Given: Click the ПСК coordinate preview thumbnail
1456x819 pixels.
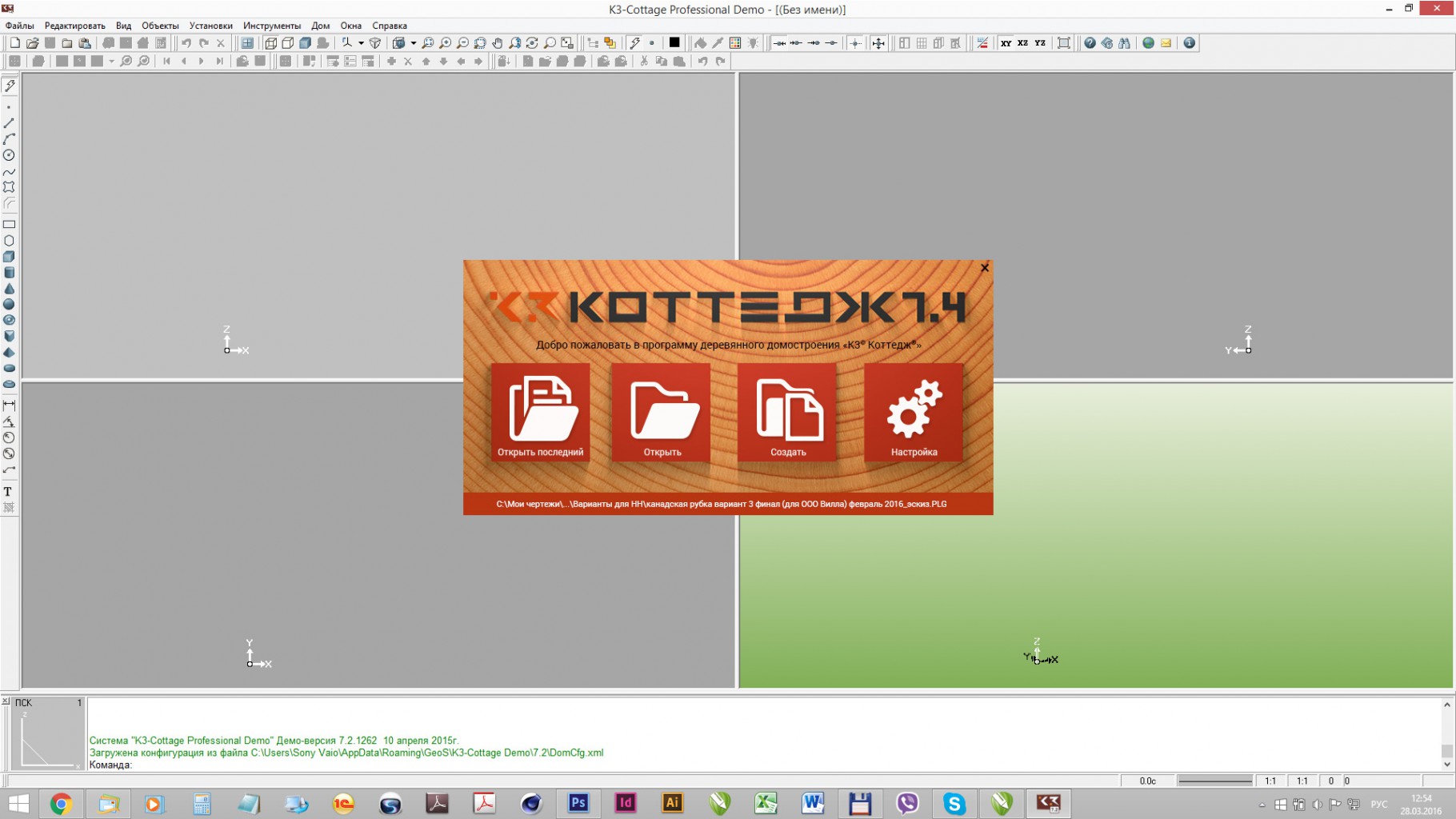Looking at the screenshot, I should 48,733.
